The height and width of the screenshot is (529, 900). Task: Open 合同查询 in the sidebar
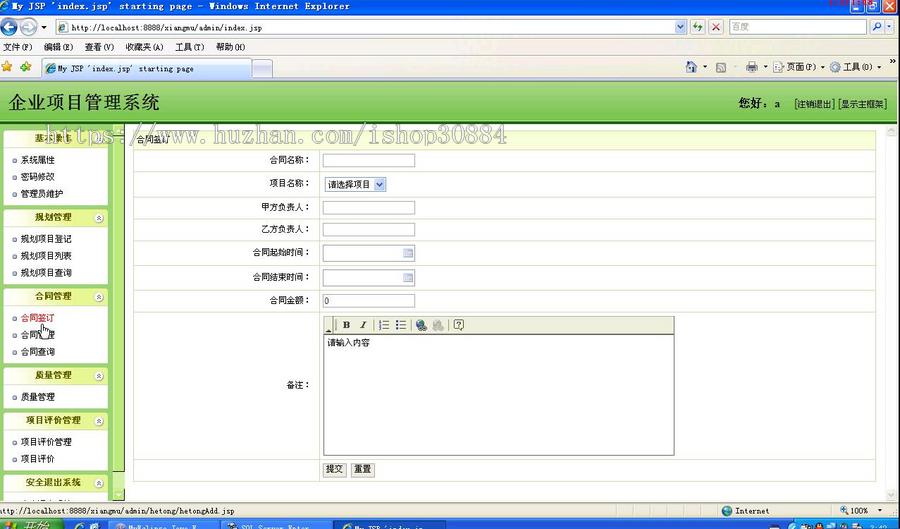click(37, 352)
